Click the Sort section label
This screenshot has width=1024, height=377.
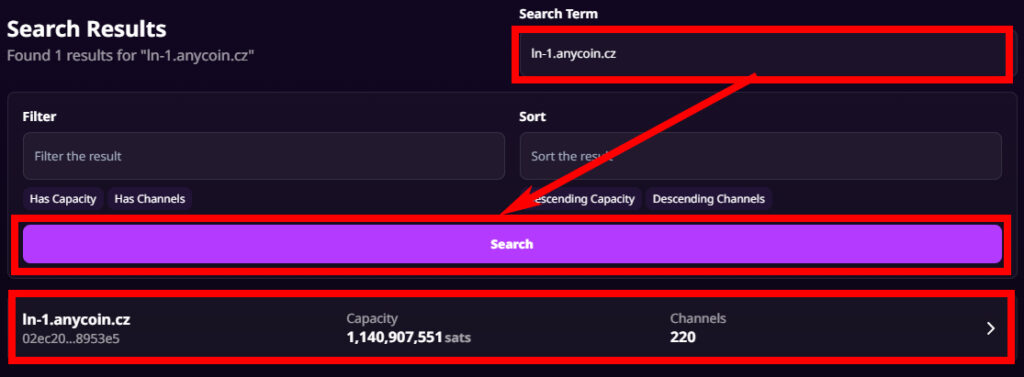tap(532, 117)
